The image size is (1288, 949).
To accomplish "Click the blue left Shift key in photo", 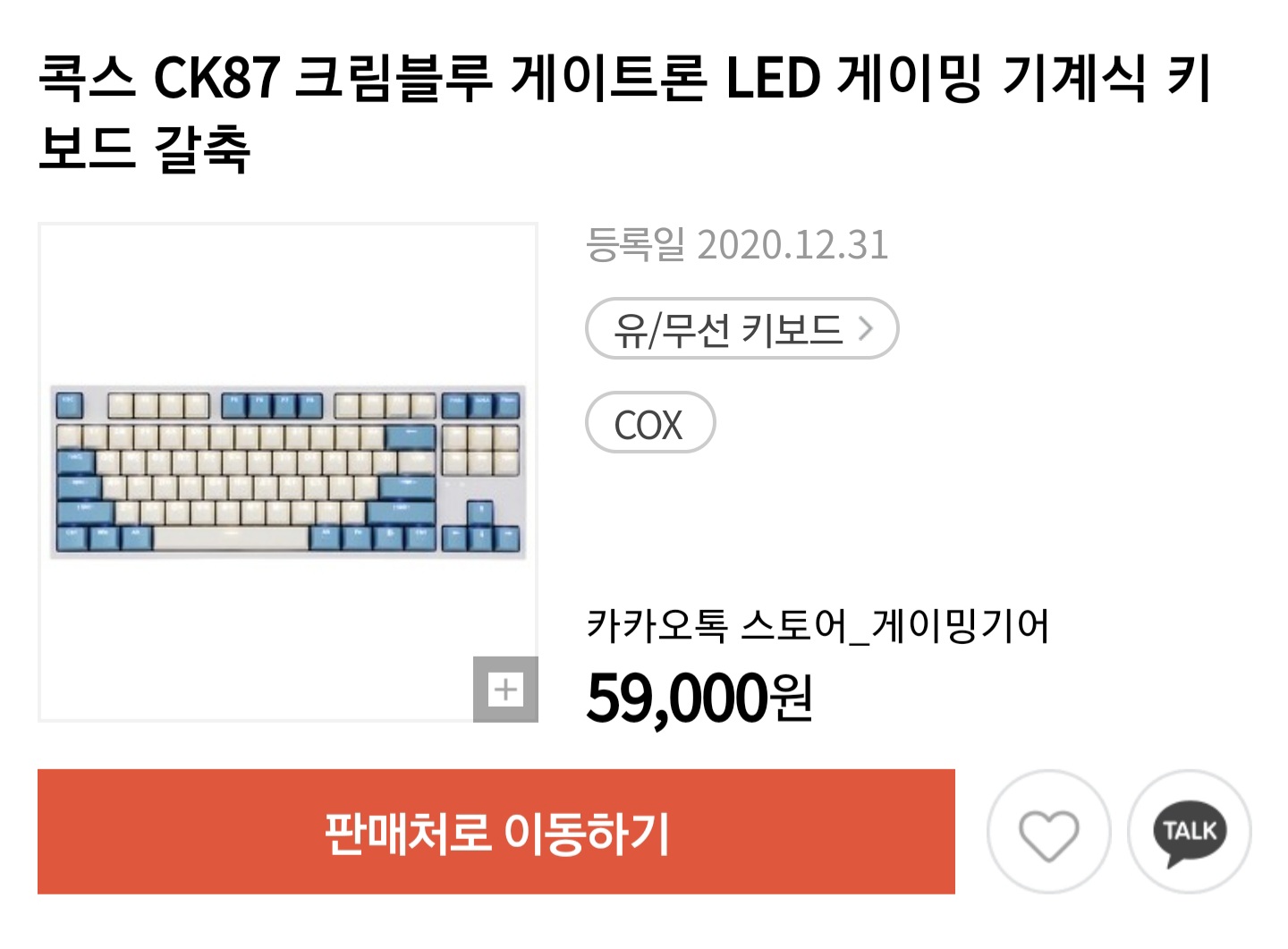I will point(86,513).
